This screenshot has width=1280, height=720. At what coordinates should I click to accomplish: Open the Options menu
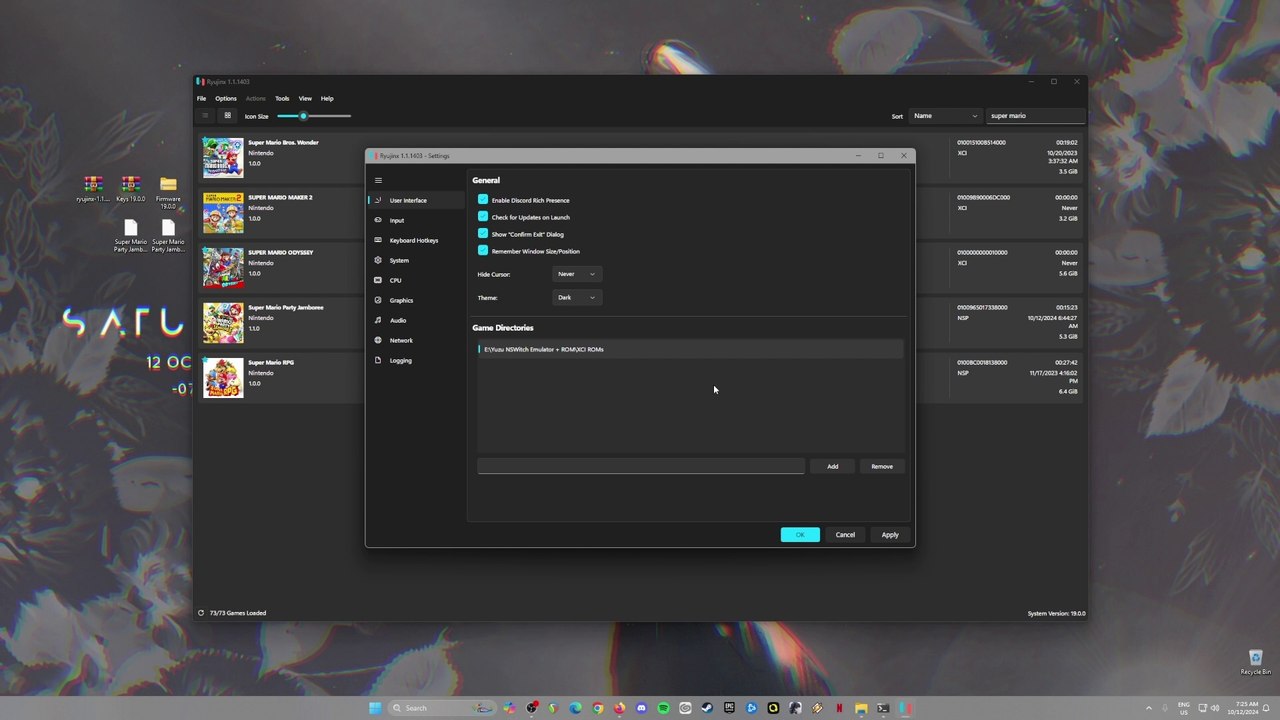coord(226,99)
